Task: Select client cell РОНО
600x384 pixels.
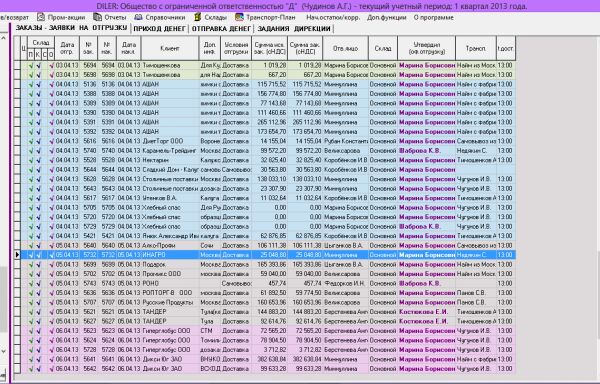Action: 170,283
